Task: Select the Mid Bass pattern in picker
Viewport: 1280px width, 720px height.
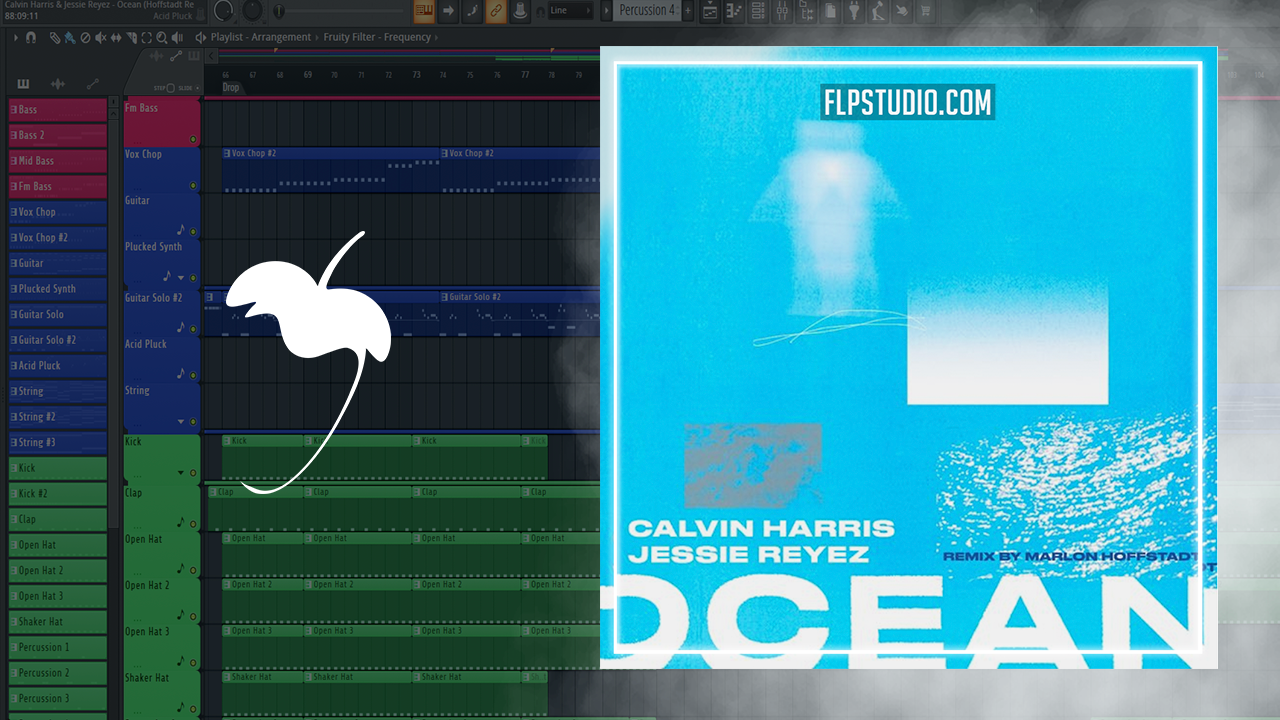Action: coord(58,161)
